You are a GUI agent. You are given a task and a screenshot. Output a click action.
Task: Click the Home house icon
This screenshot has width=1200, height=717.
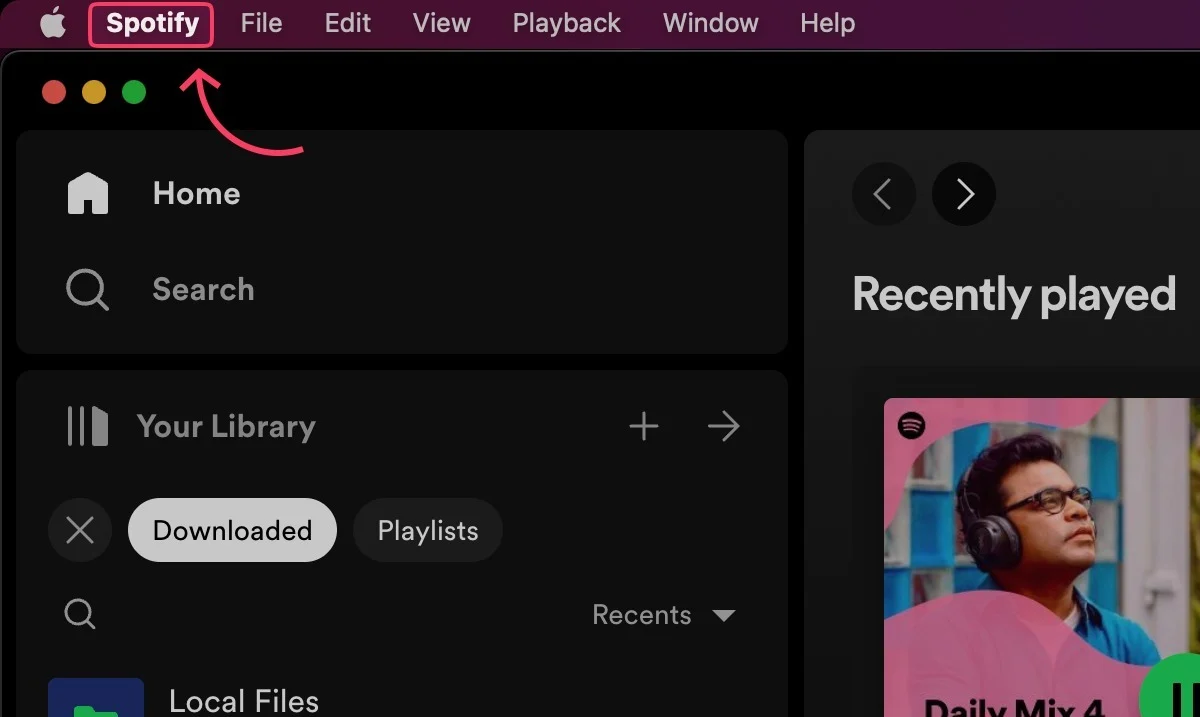coord(88,193)
